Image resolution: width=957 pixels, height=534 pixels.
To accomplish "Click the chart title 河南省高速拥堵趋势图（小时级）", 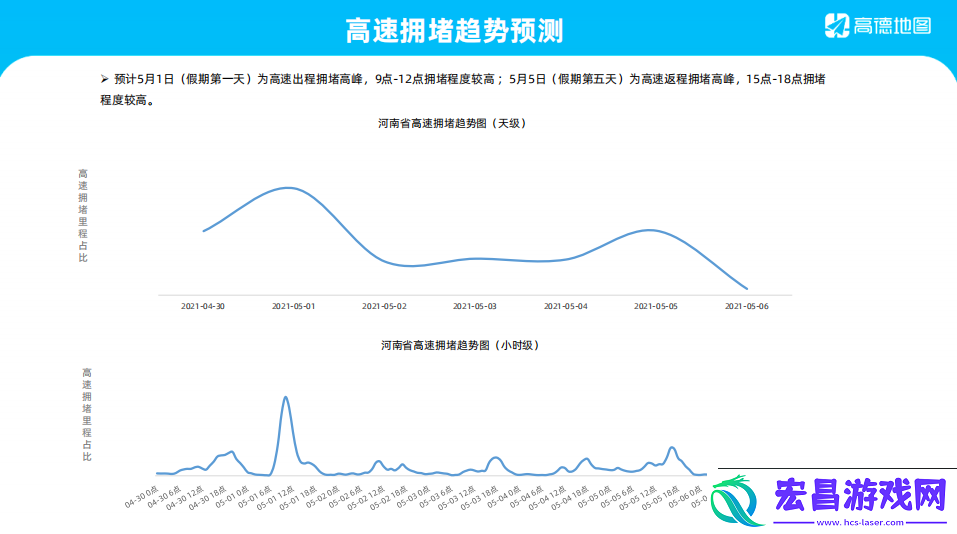I will [461, 345].
